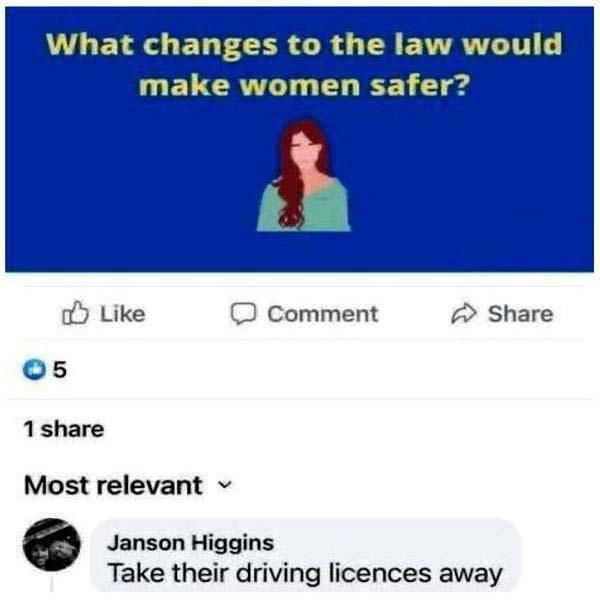
Task: Click the reply thread line under avatar
Action: click(52, 585)
